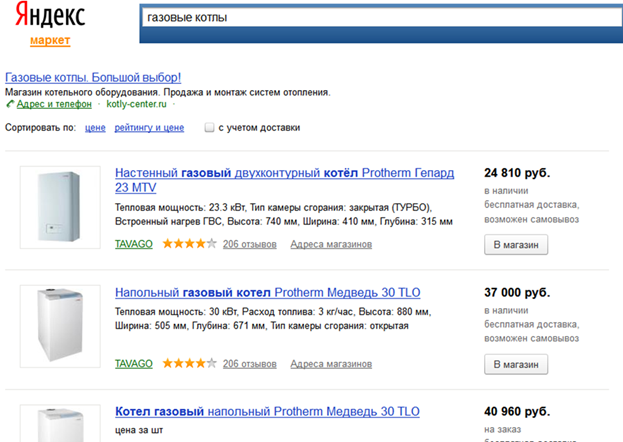Open thumbnail of Напольный Protherm Медведь 30 TLO
Viewport: 623px width, 442px height.
60,327
